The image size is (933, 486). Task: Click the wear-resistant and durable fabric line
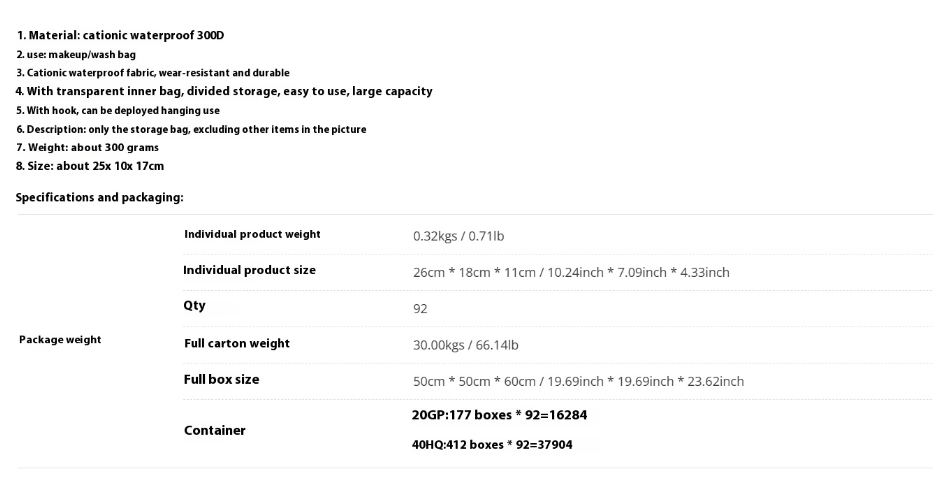pos(152,73)
